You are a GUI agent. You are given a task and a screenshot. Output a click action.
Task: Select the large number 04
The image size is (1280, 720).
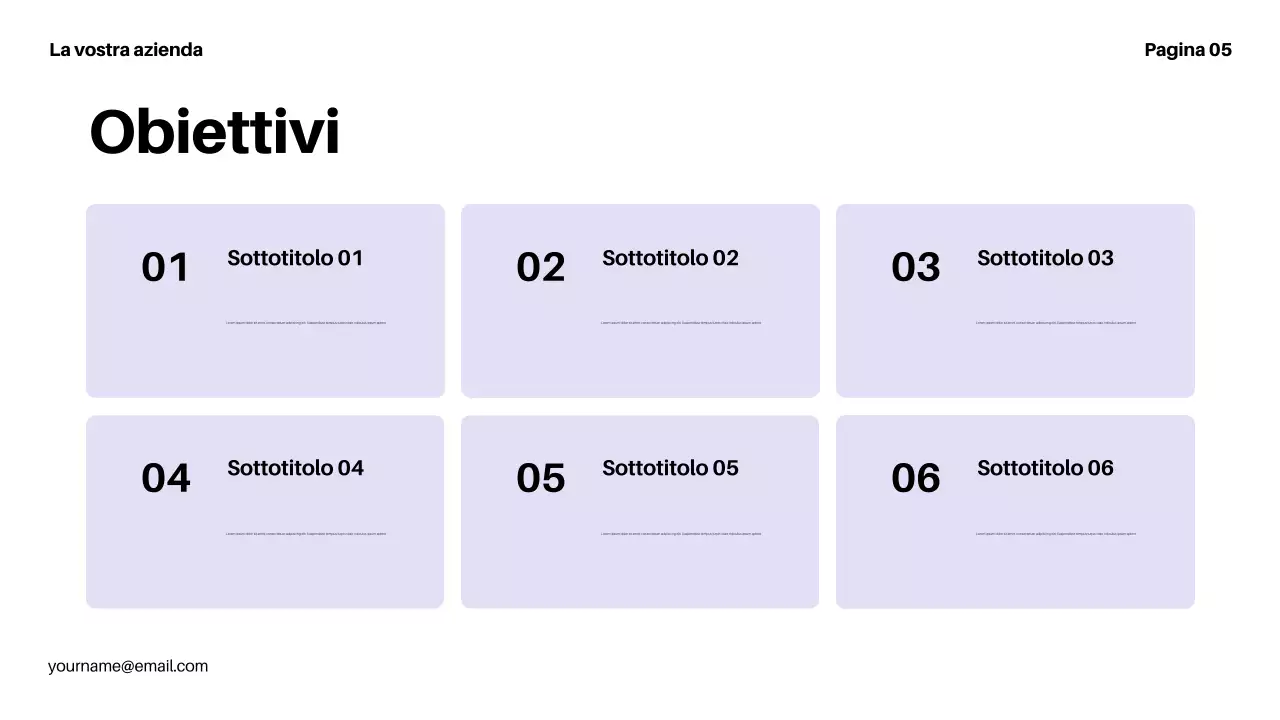click(165, 478)
